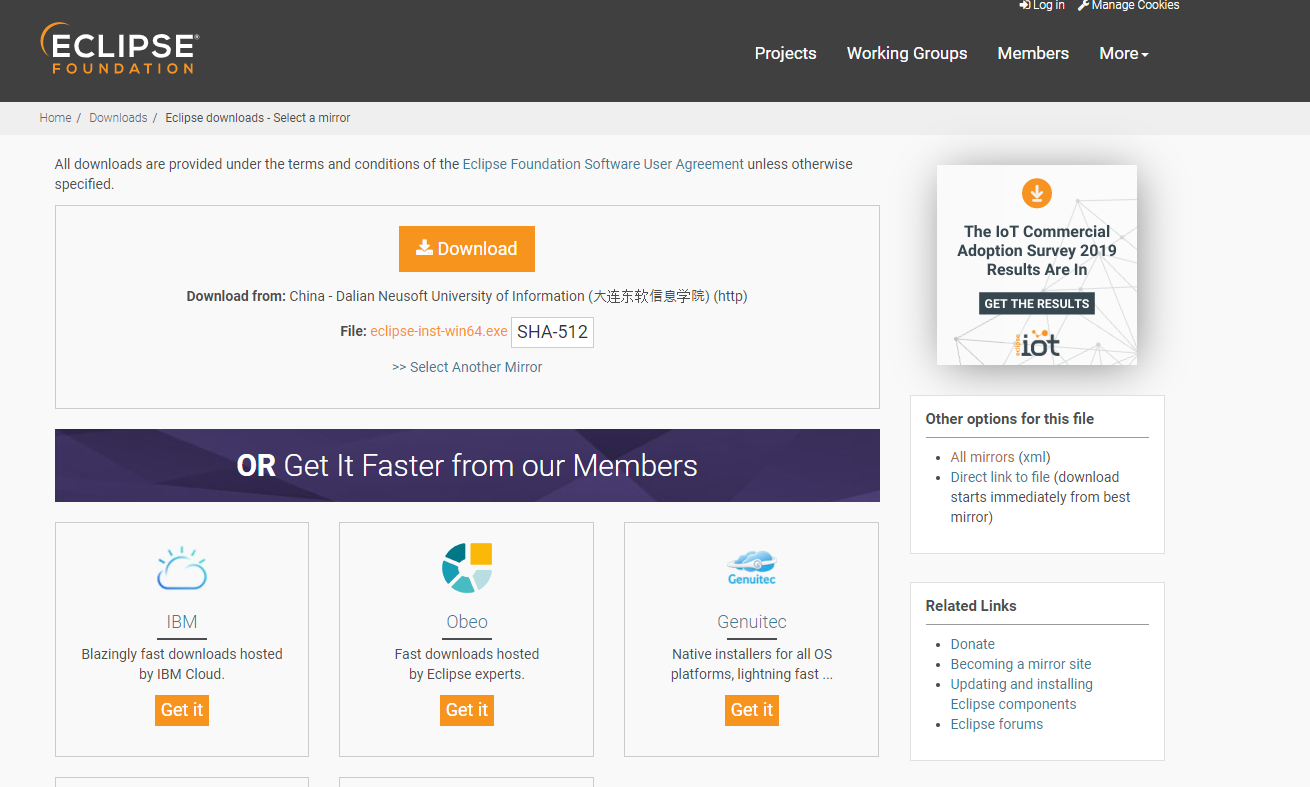1310x787 pixels.
Task: Go to Home breadcrumb
Action: point(55,118)
